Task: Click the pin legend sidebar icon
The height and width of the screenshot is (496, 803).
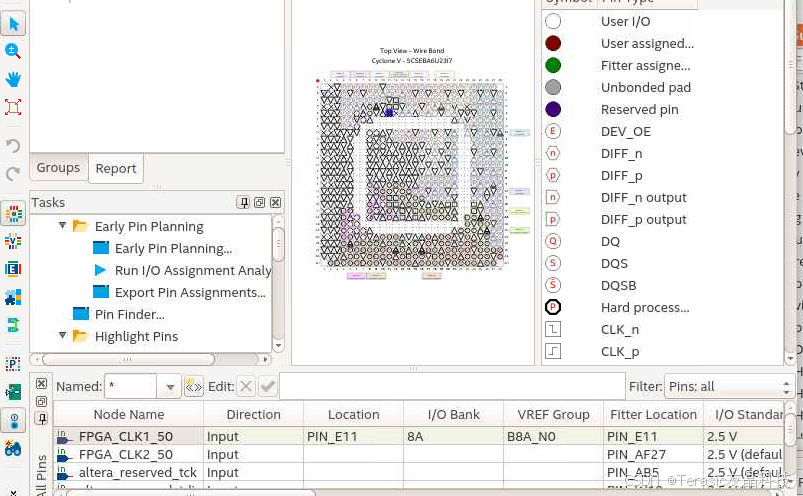Action: 13,420
